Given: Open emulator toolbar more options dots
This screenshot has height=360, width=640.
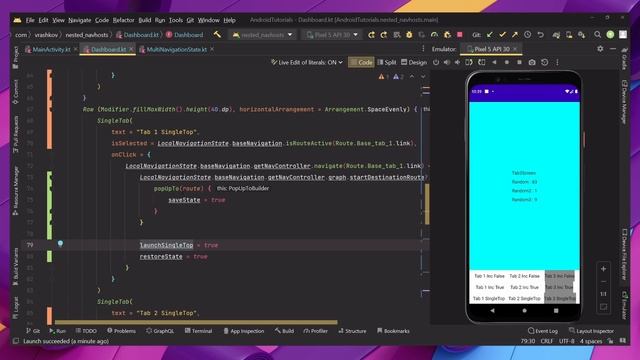Looking at the screenshot, I should [x=557, y=62].
